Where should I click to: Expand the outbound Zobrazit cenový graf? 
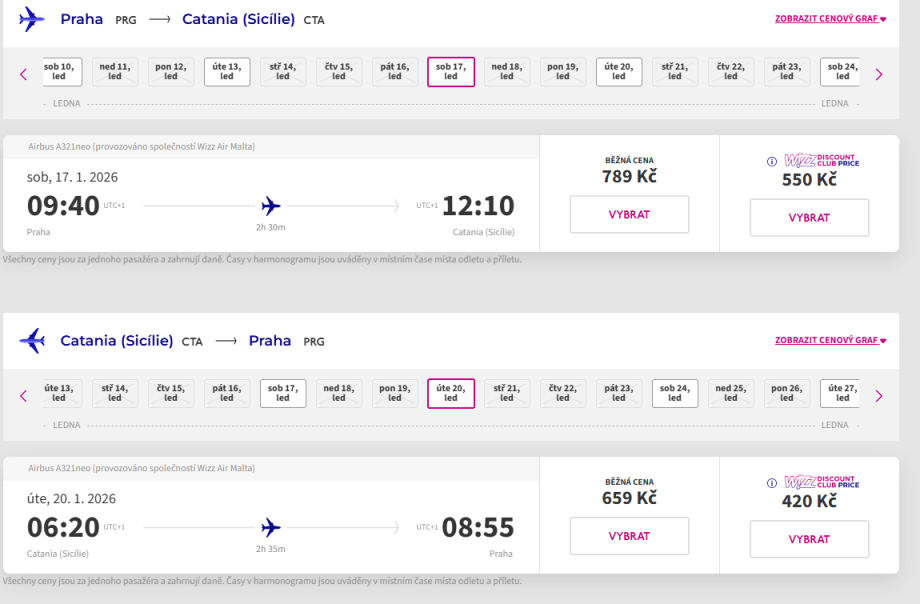pos(830,19)
